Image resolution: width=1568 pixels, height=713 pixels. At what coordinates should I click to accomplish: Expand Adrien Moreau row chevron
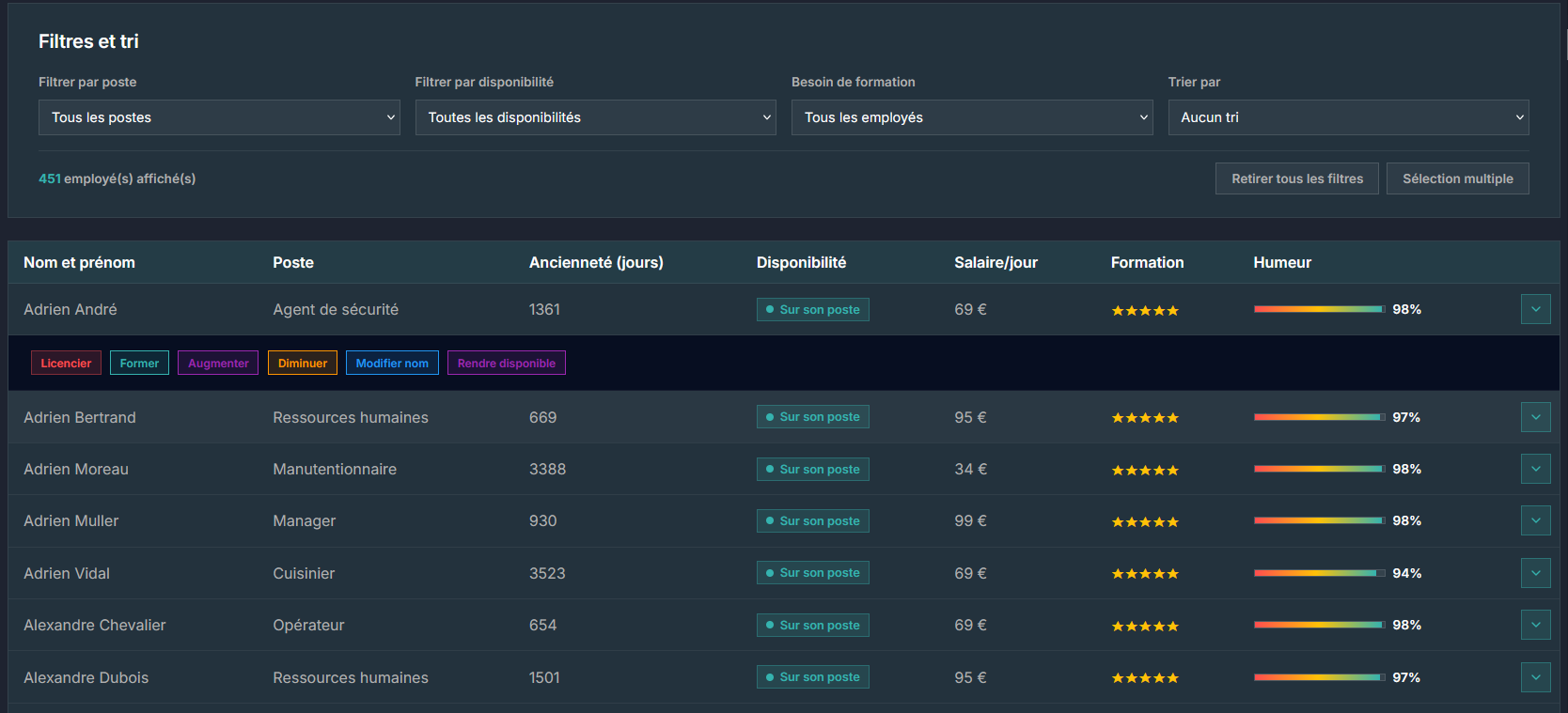pos(1536,469)
